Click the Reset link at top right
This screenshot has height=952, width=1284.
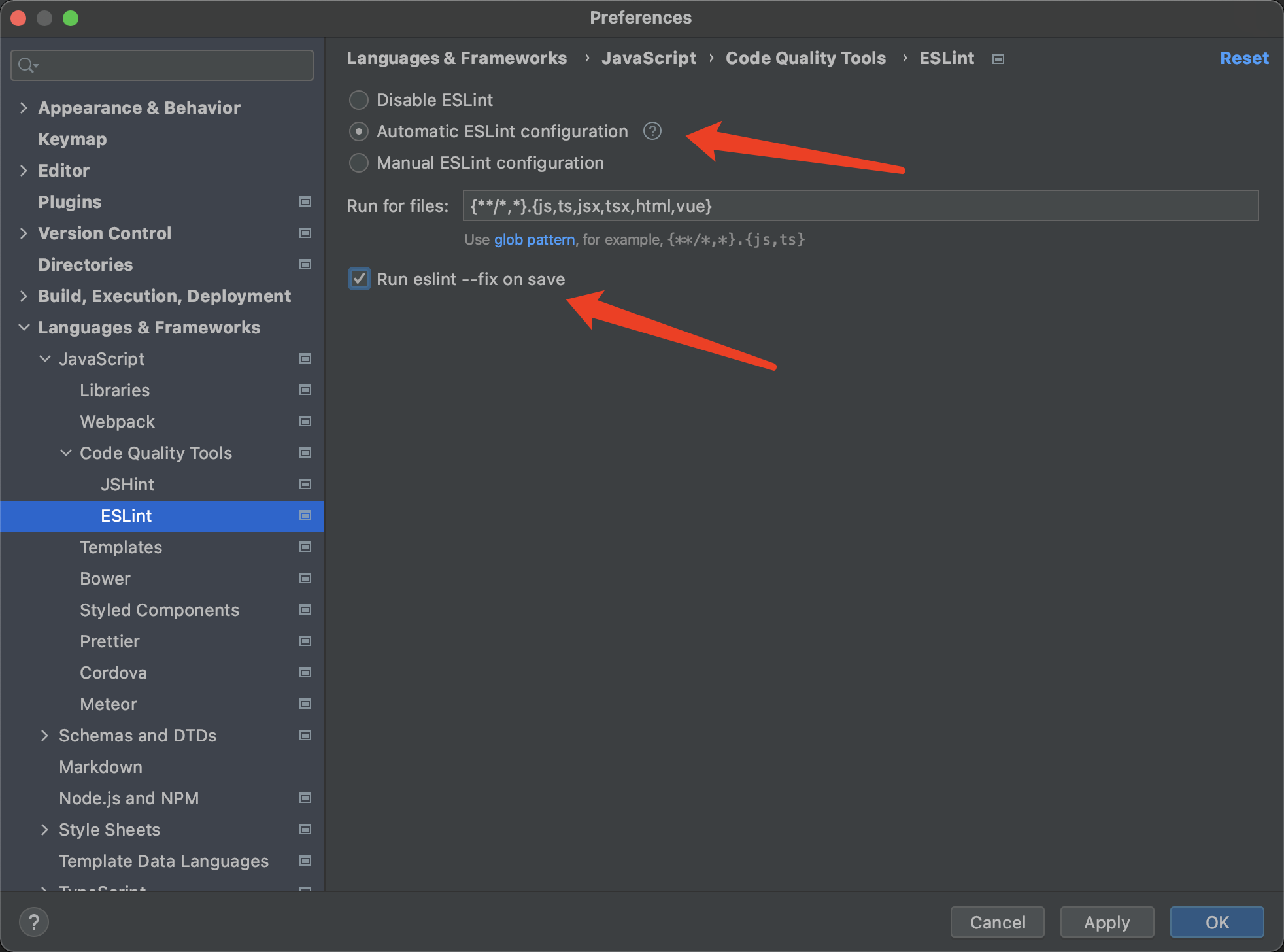pyautogui.click(x=1243, y=58)
